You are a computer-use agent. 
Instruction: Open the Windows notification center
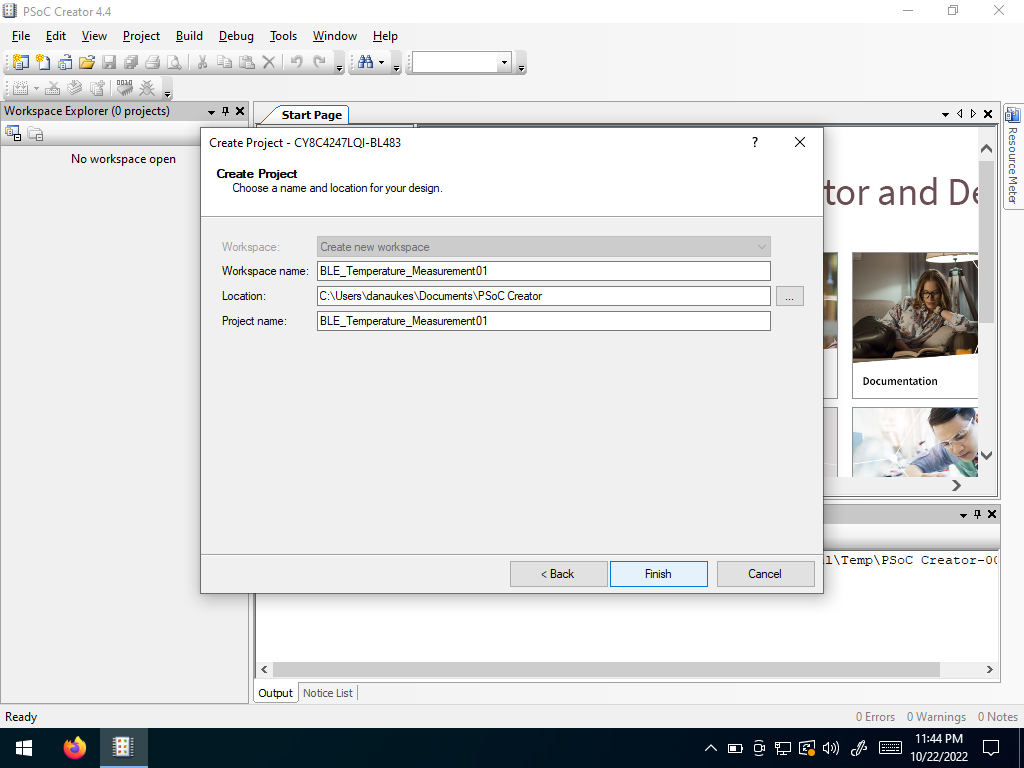click(x=991, y=748)
